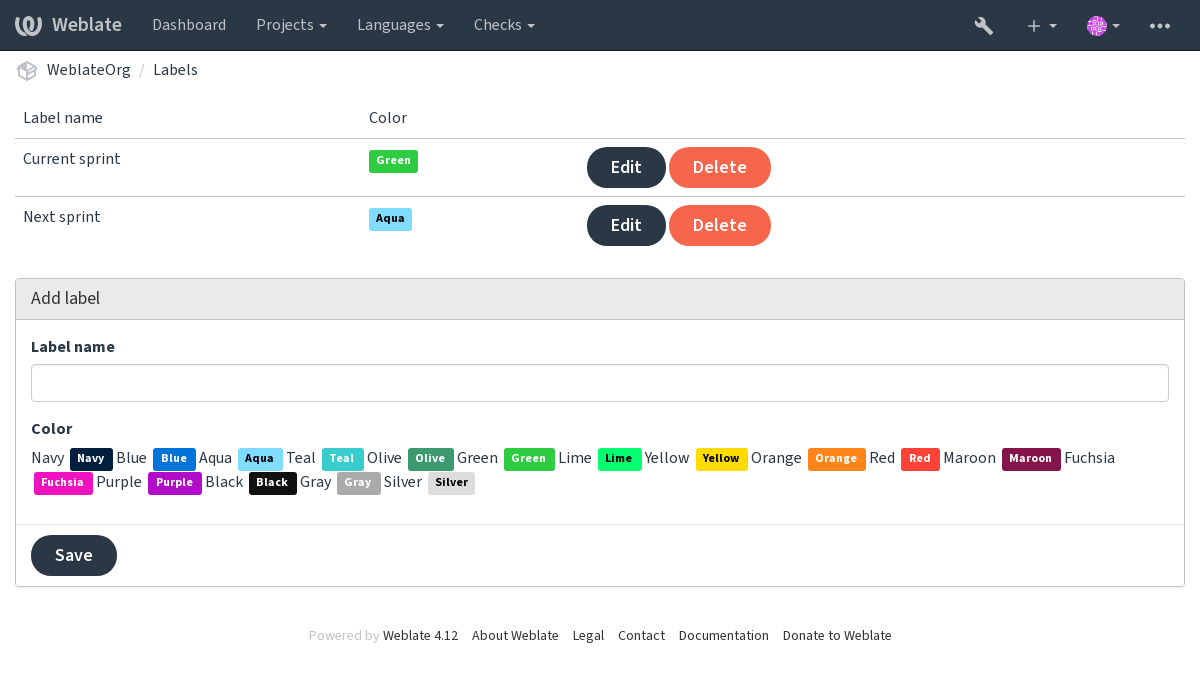The width and height of the screenshot is (1200, 674).
Task: Expand the Checks menu
Action: 504,25
